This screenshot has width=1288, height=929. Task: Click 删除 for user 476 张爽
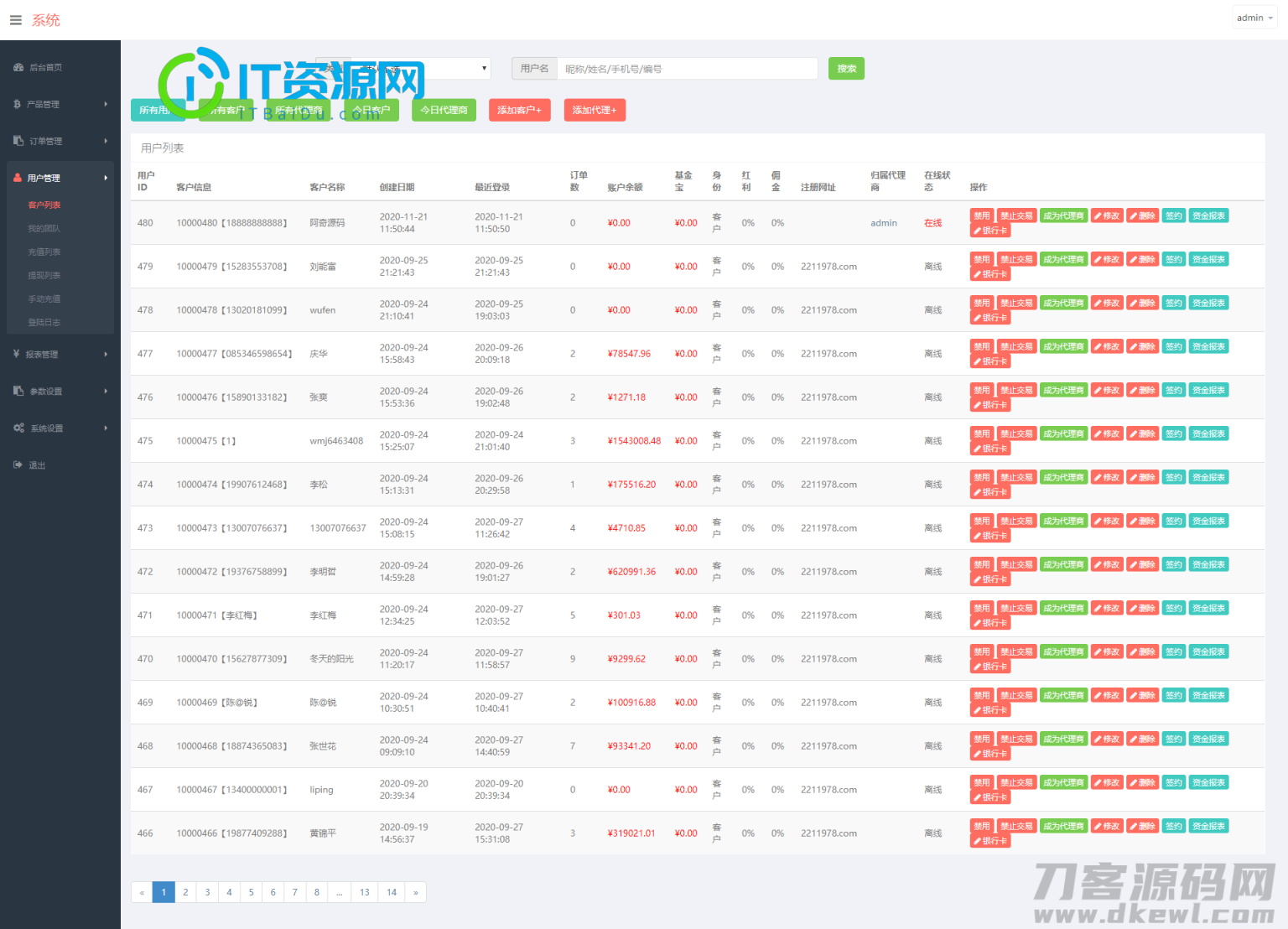(1143, 390)
